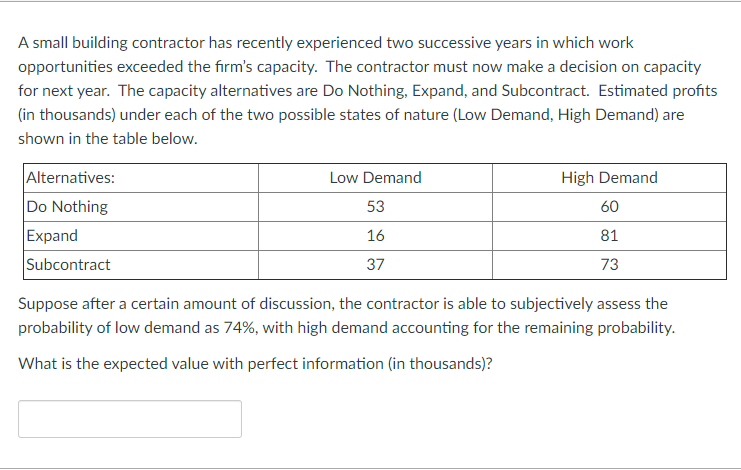The image size is (741, 470).
Task: Select the Expand row label
Action: (52, 236)
